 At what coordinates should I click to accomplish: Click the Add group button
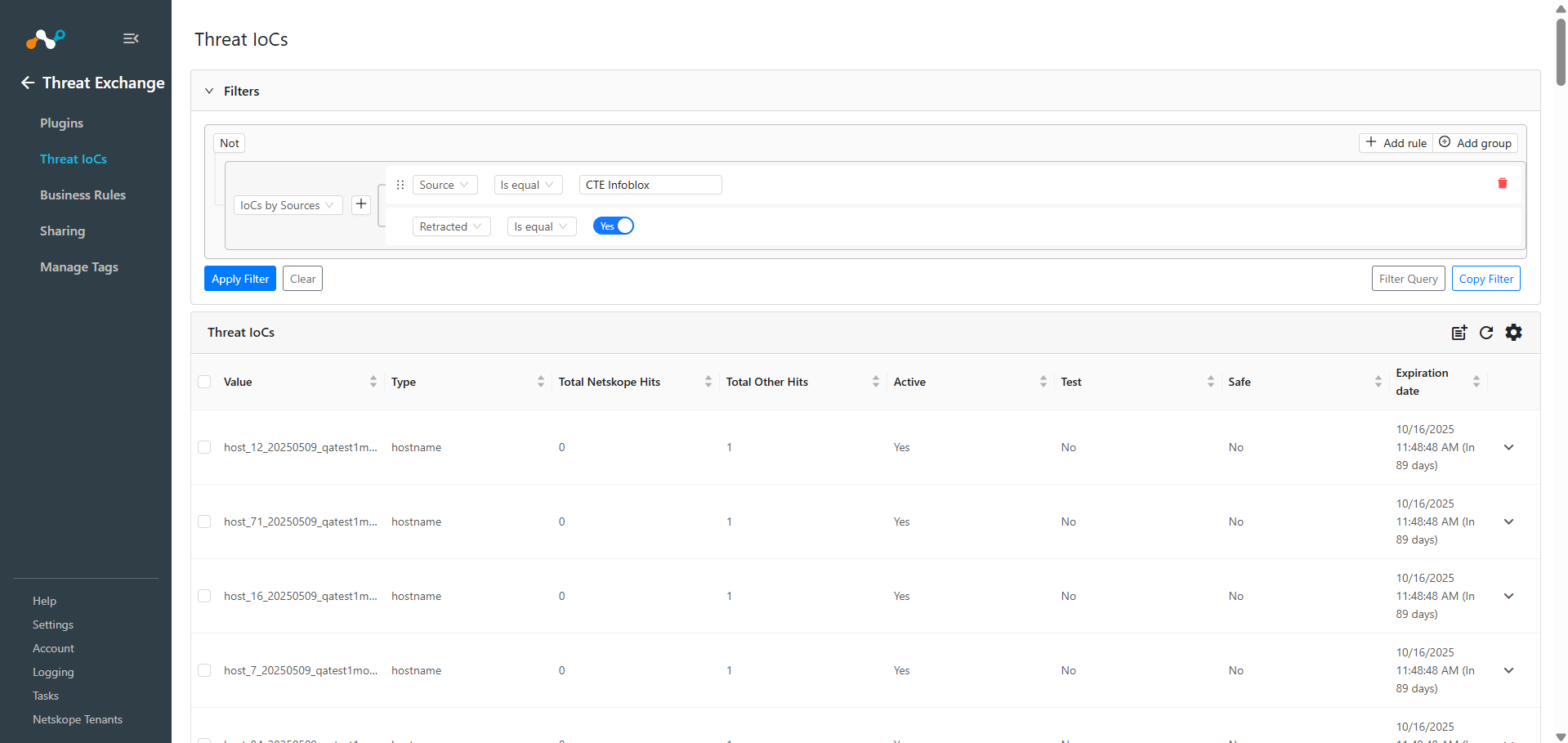coord(1476,143)
